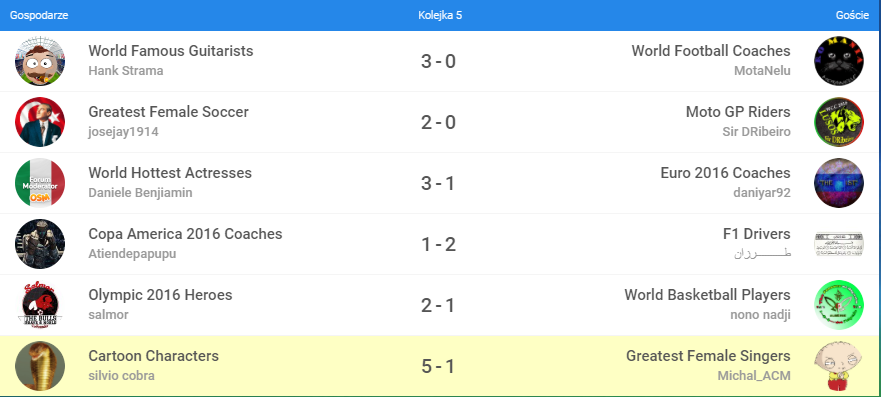
Task: Open daniyar92's blurred avatar
Action: point(839,183)
